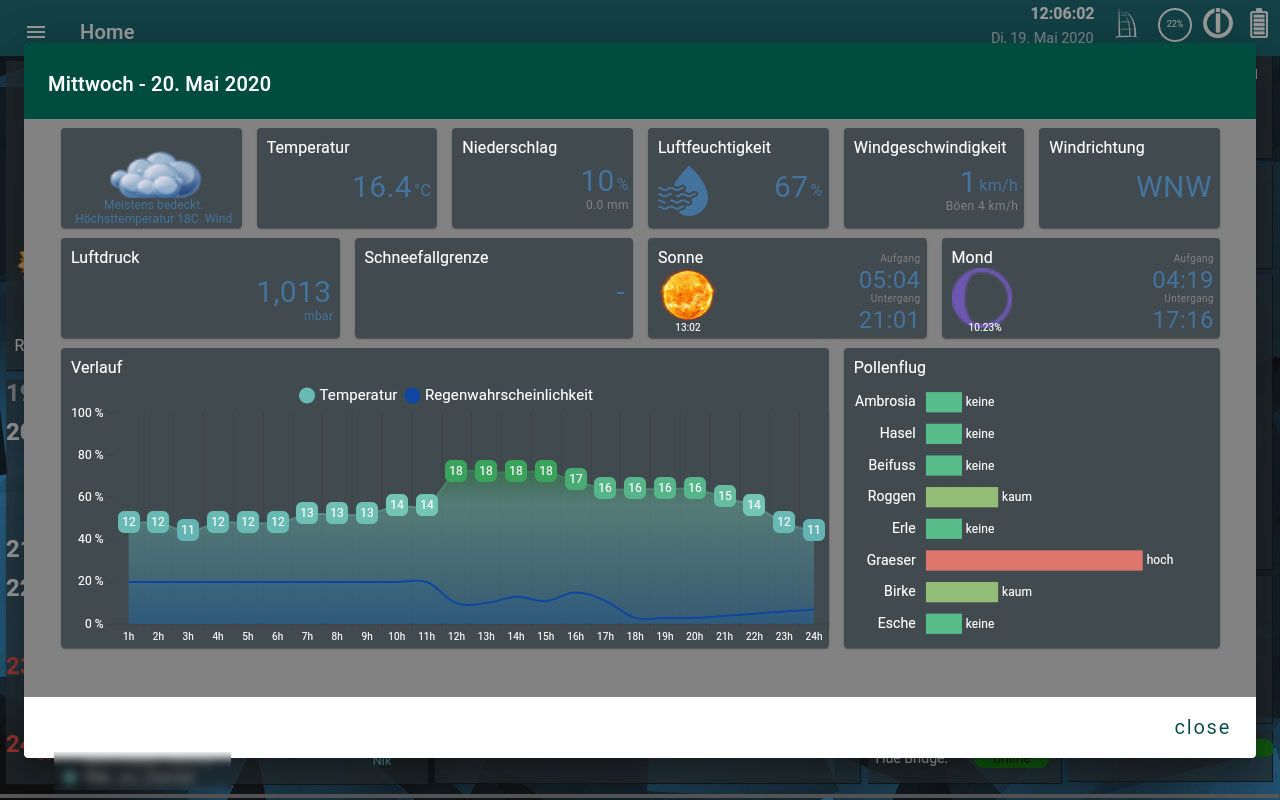This screenshot has height=800, width=1280.
Task: Click the 24h temperature point 11
Action: [x=814, y=530]
